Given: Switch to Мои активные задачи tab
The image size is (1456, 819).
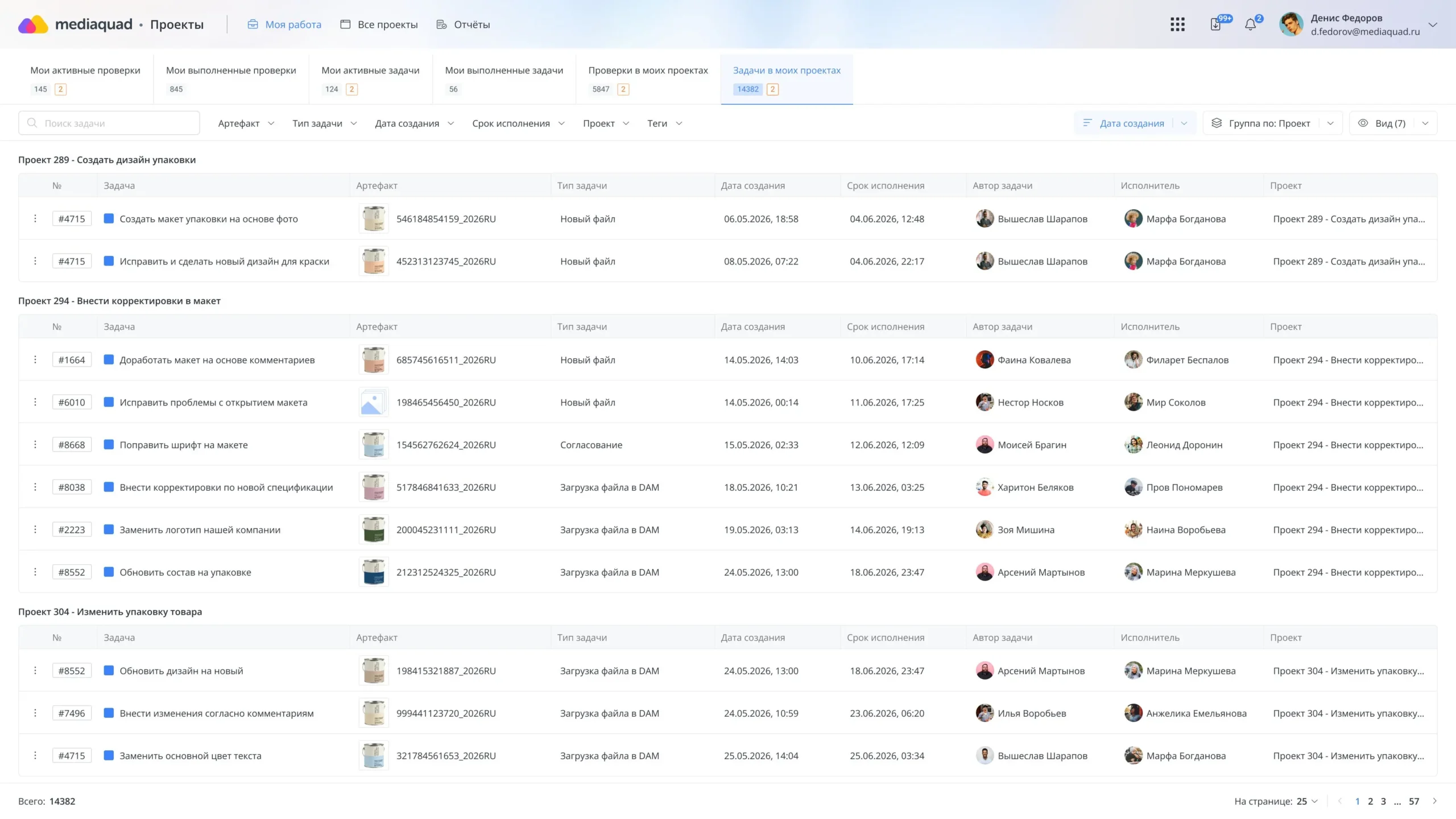Looking at the screenshot, I should (370, 79).
